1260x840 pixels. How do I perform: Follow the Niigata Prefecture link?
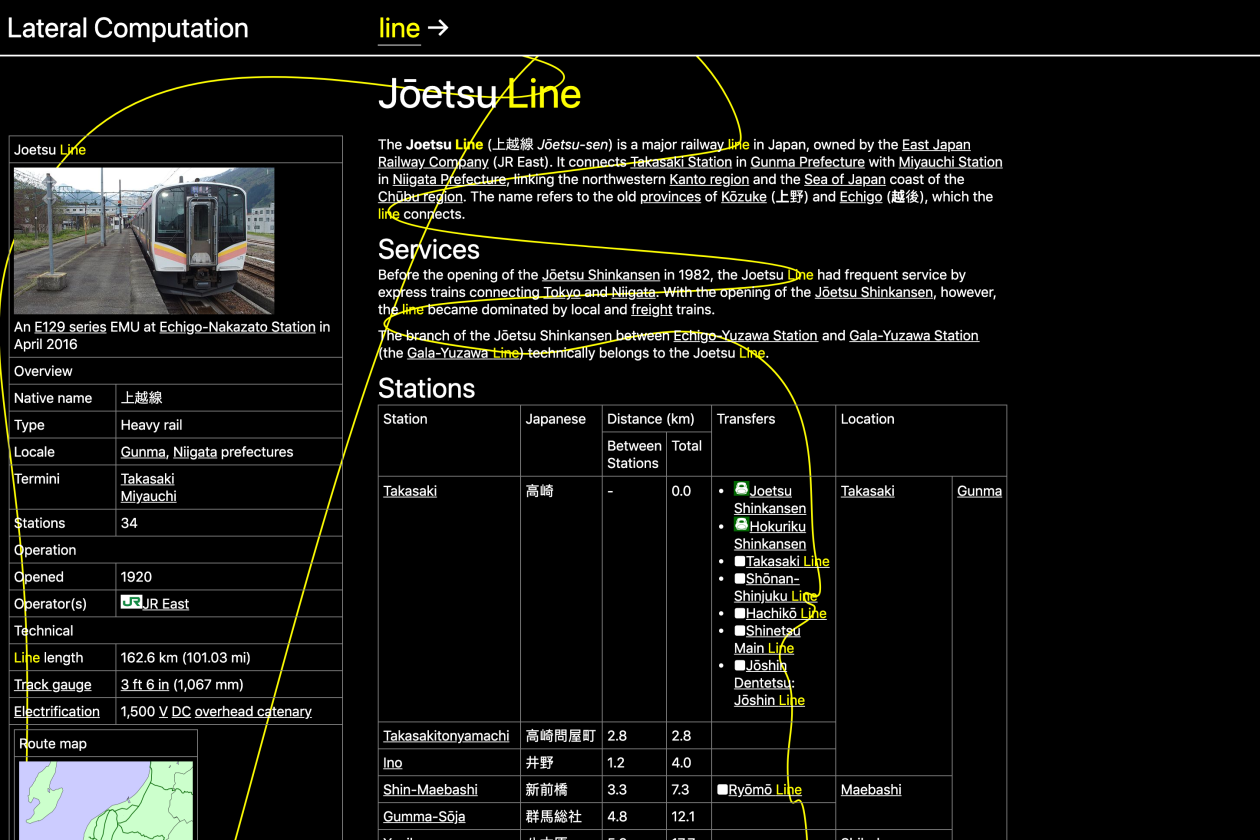[450, 180]
